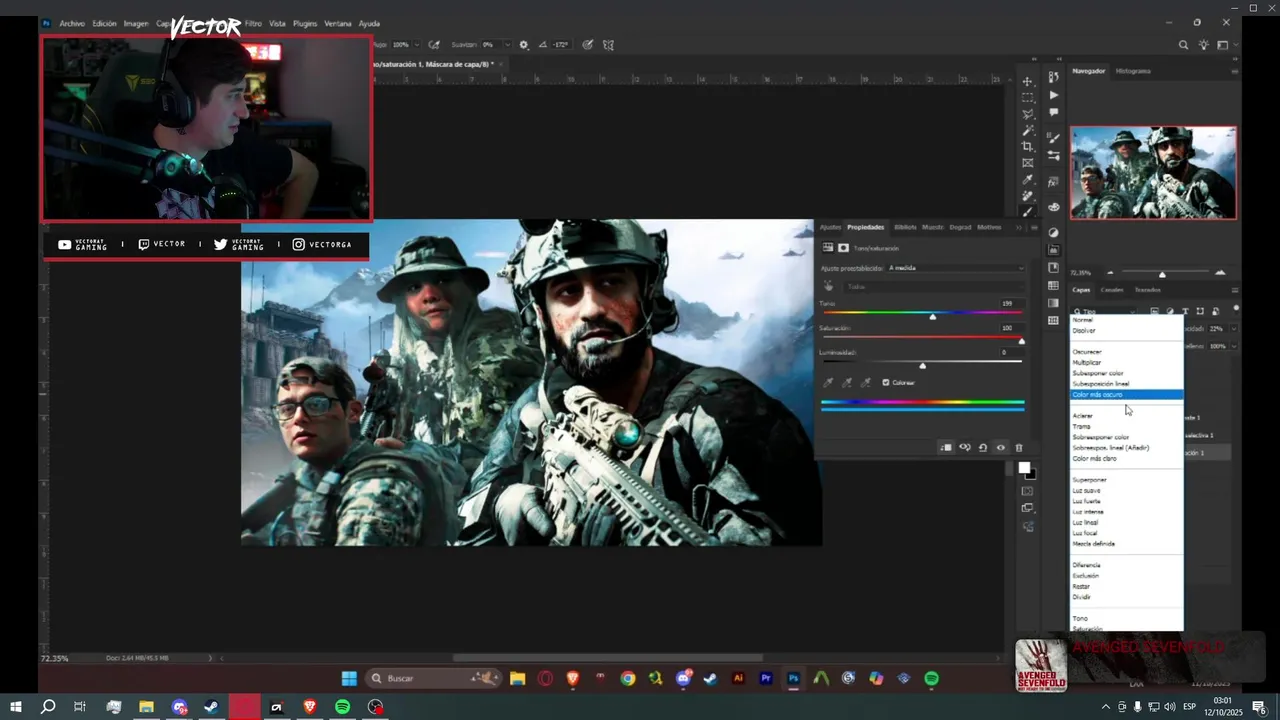Toggle the layer filter on/off switch

1236,309
